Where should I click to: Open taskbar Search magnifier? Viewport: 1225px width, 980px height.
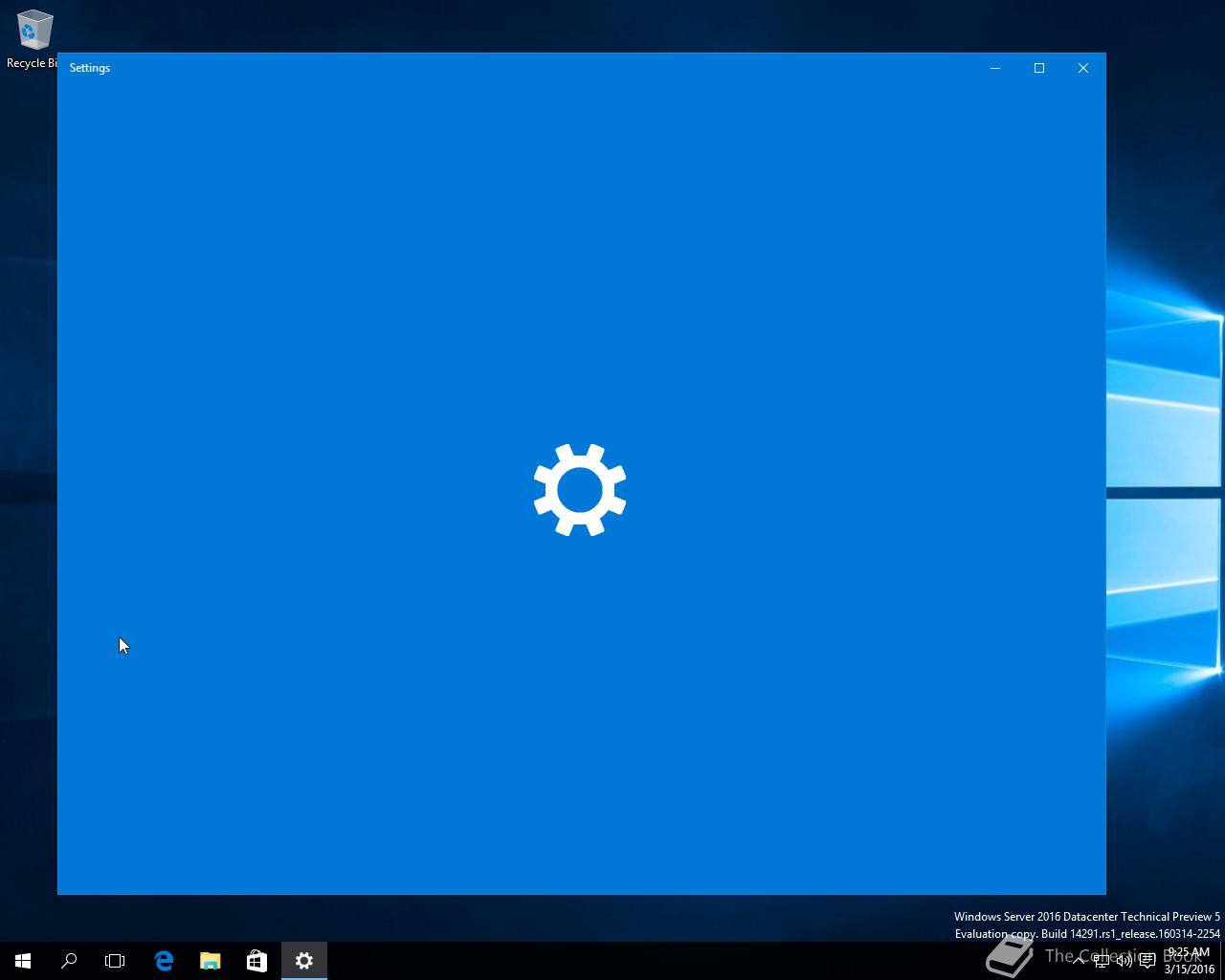69,961
